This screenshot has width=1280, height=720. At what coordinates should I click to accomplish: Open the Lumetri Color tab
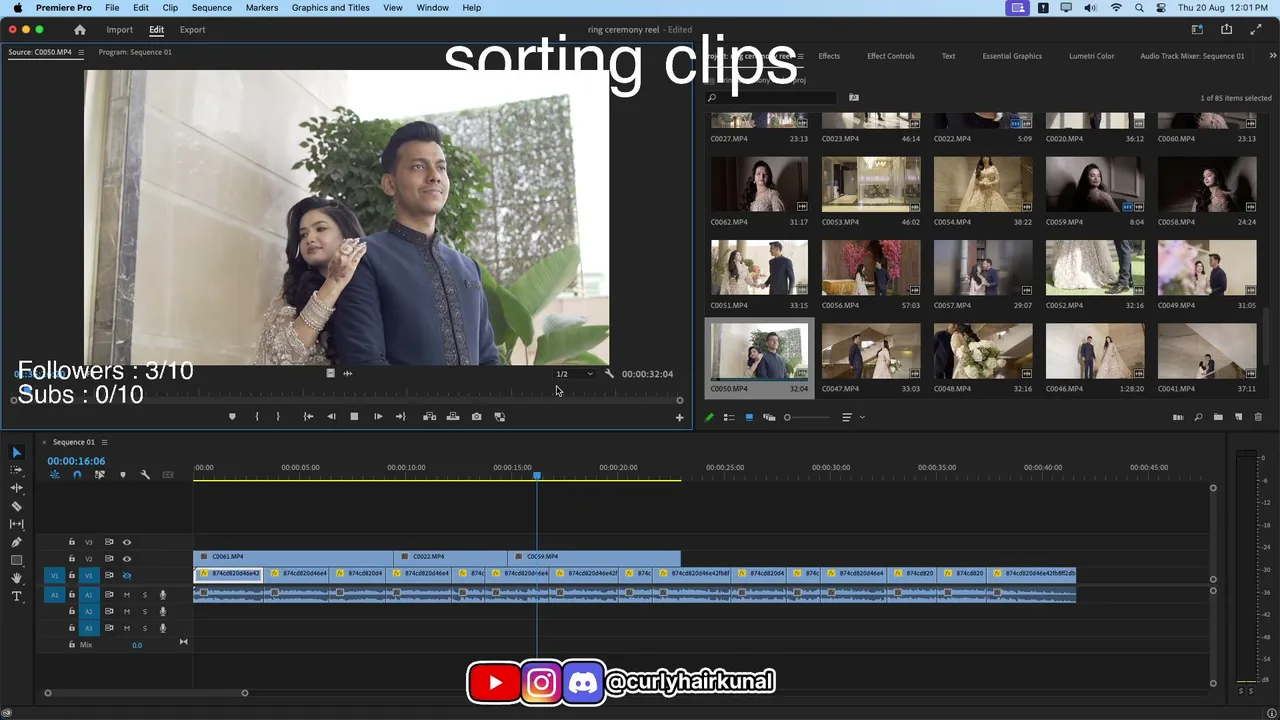pos(1091,56)
